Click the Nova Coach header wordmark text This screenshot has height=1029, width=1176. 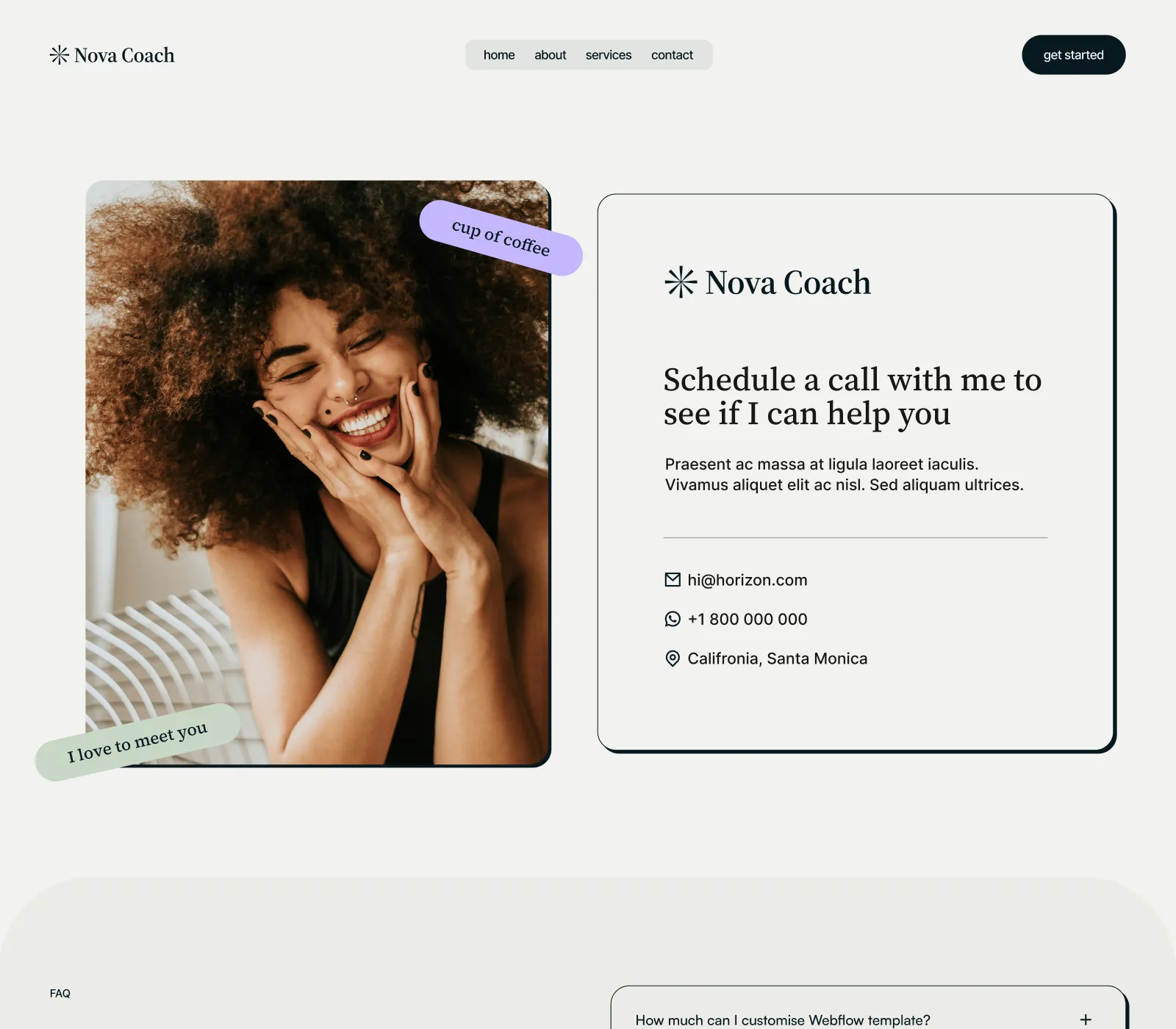(124, 55)
